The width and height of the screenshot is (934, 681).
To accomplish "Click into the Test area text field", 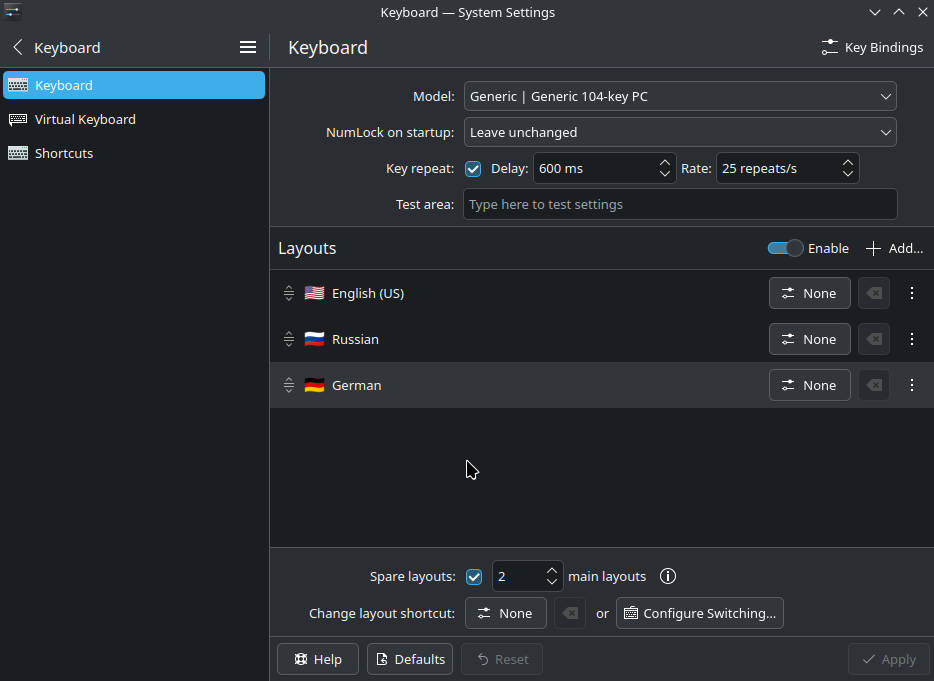I will pyautogui.click(x=680, y=204).
